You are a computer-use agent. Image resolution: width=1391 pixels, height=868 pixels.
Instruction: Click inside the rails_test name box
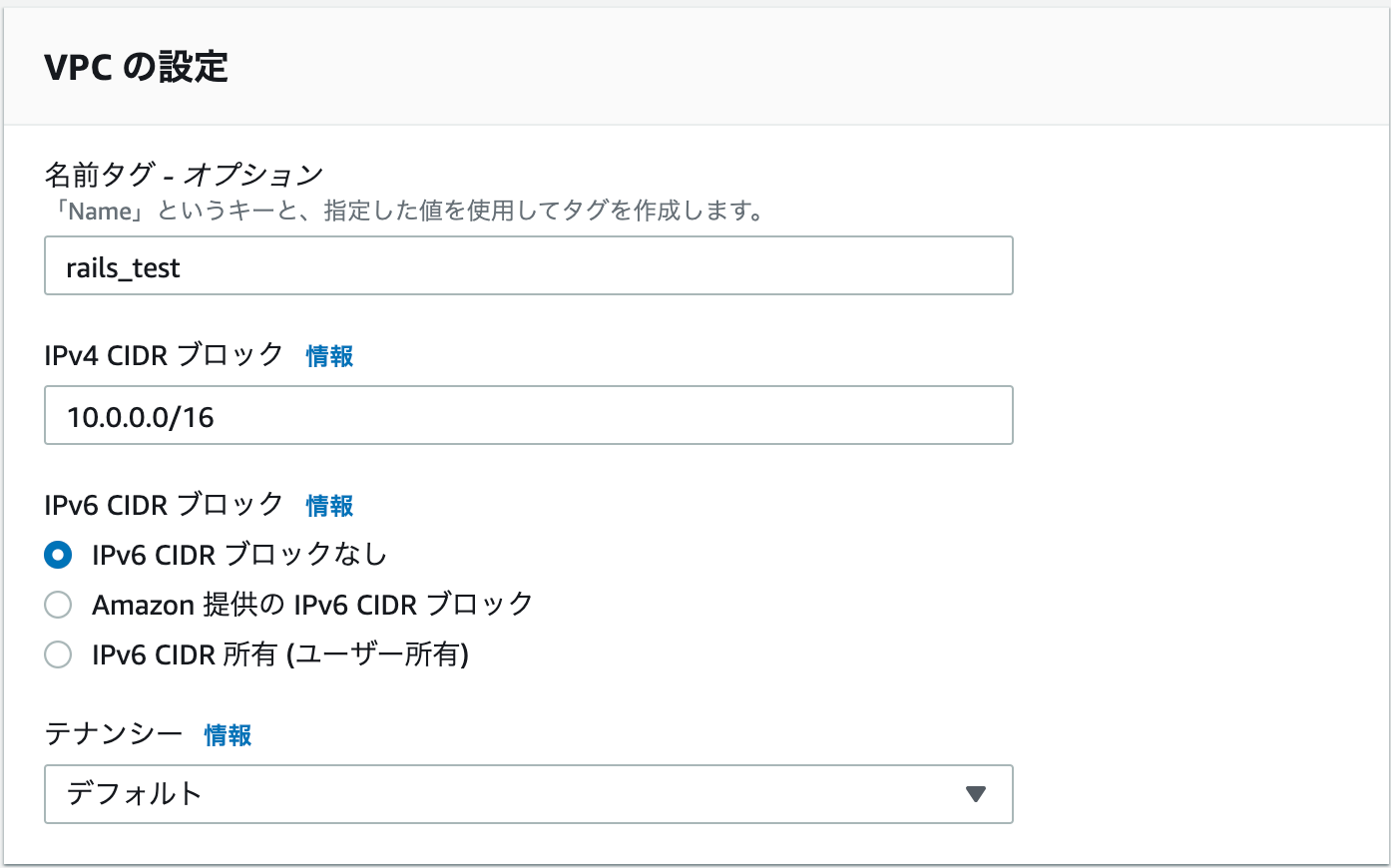coord(399,265)
